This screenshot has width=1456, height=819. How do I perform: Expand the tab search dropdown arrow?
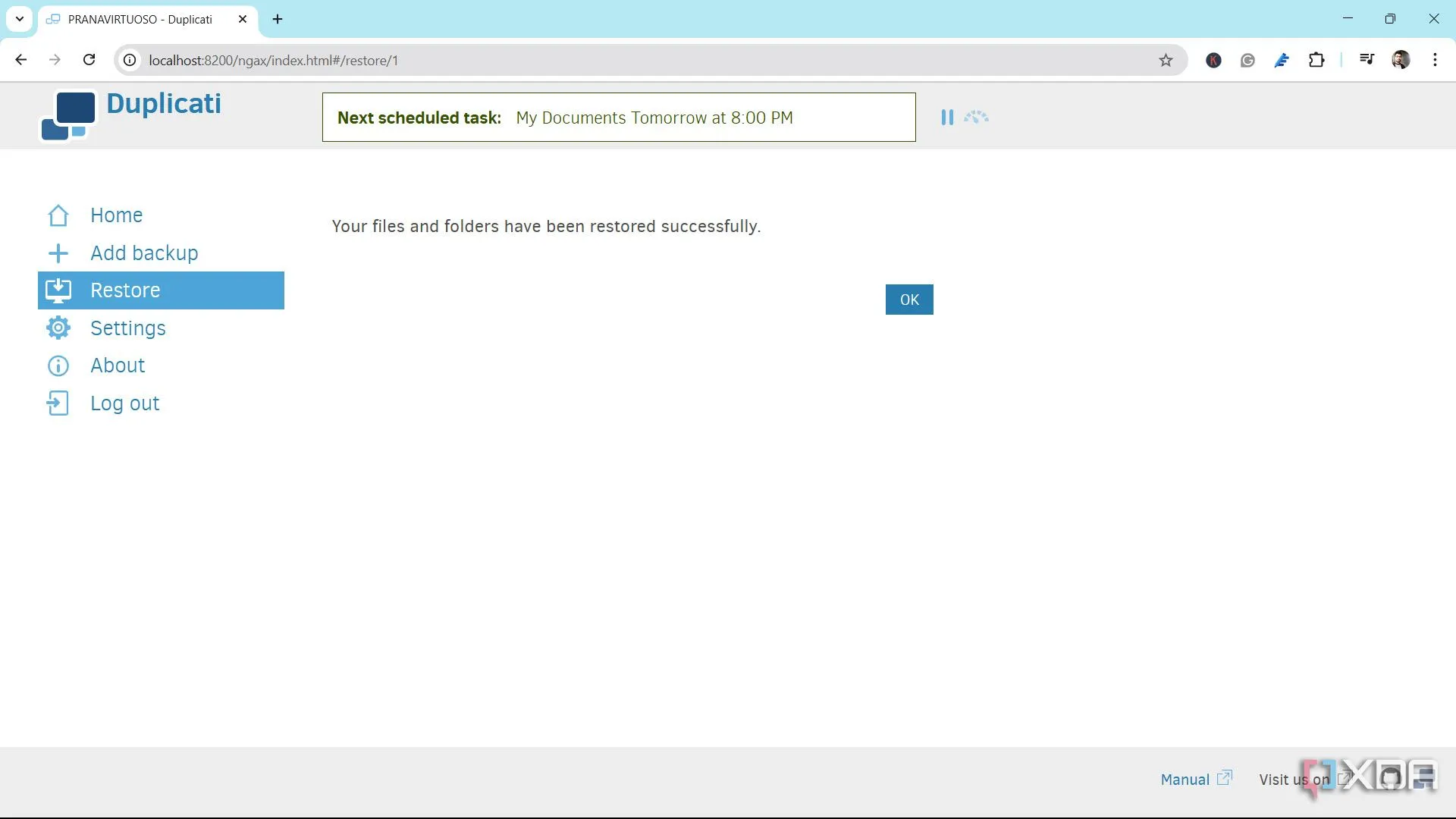[x=20, y=19]
